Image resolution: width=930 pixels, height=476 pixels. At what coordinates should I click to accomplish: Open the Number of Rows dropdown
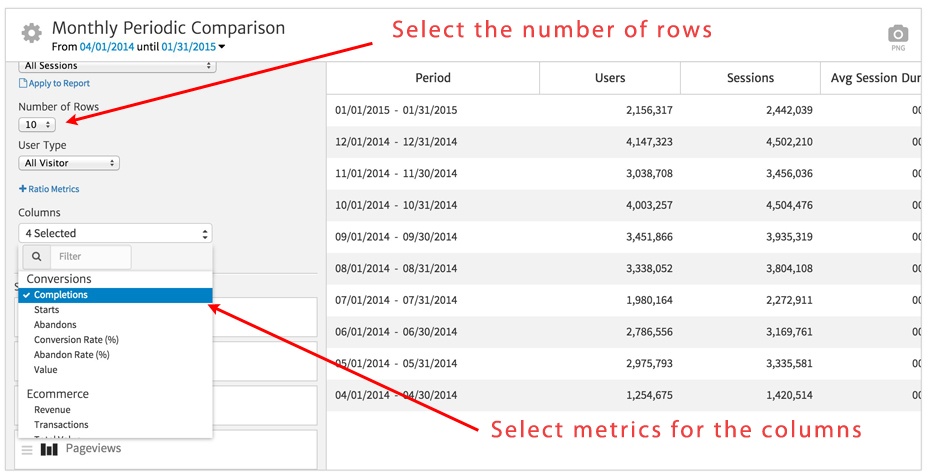[x=37, y=124]
